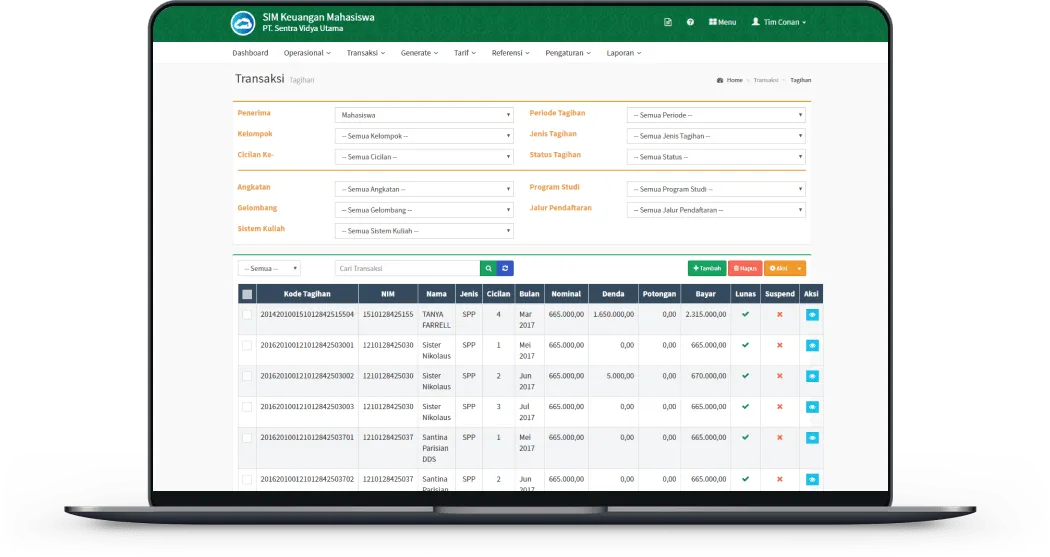Click the eye icon for Jun 2017 Sister Nikolaus

pos(812,376)
